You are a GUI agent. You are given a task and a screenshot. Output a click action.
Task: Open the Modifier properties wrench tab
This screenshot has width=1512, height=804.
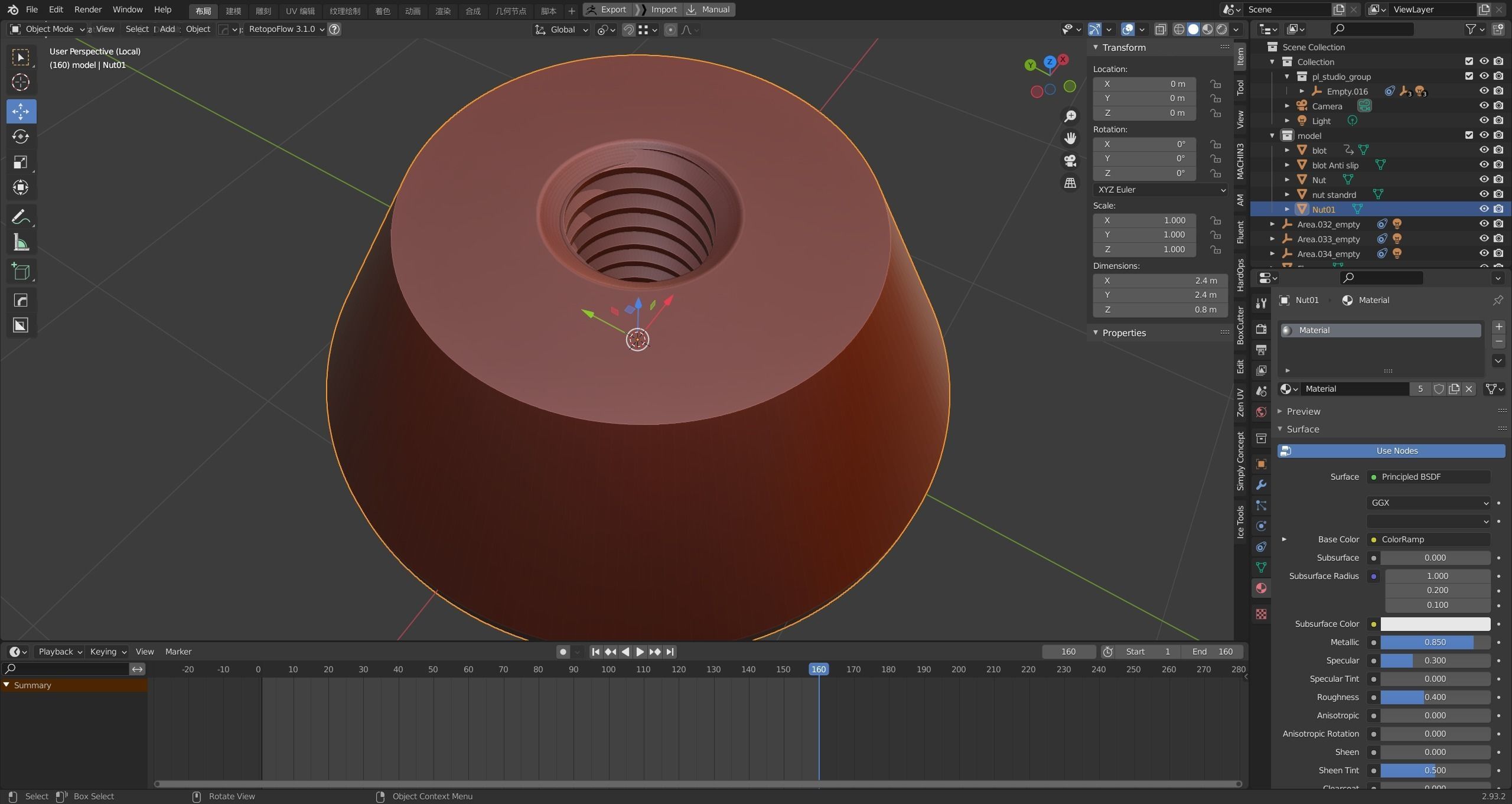(1261, 485)
